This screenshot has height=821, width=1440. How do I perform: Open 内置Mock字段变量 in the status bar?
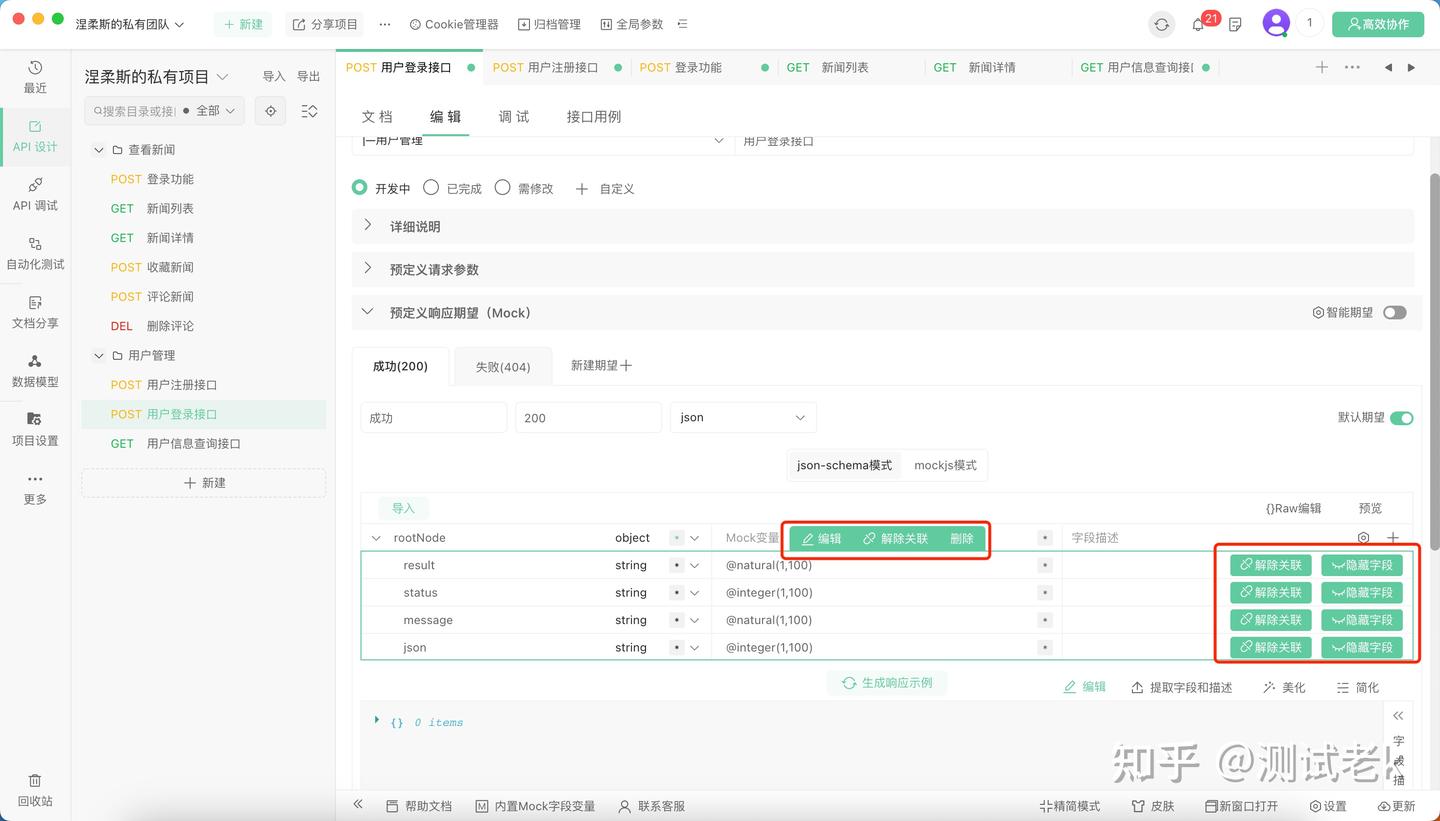click(x=536, y=805)
